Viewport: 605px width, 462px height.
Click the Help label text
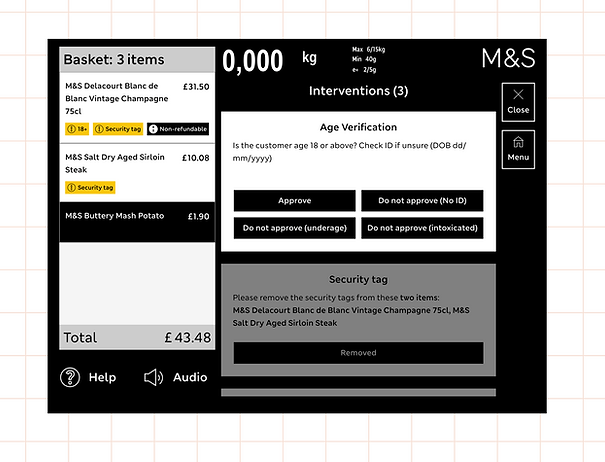coord(102,377)
